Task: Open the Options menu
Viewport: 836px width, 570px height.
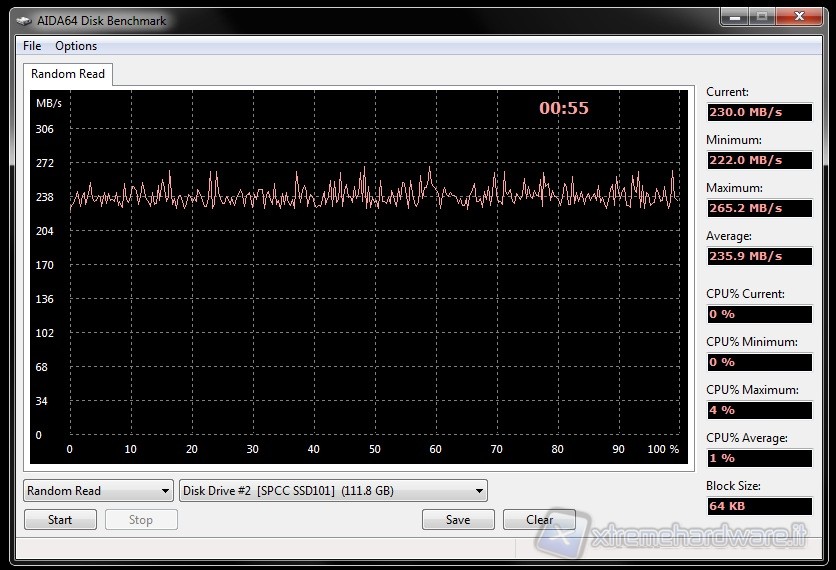Action: (x=76, y=46)
